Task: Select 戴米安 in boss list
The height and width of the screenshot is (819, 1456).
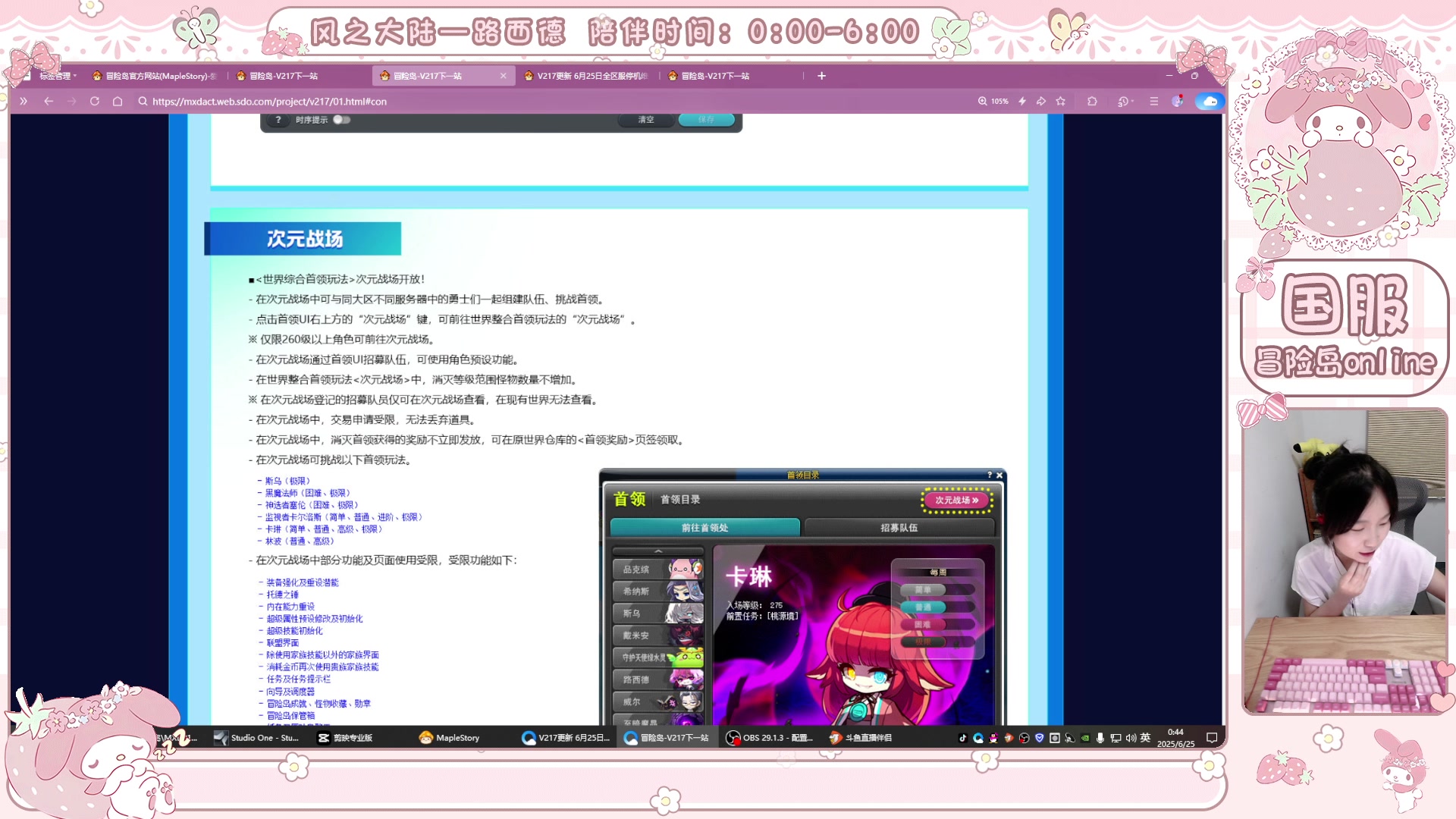Action: [657, 635]
